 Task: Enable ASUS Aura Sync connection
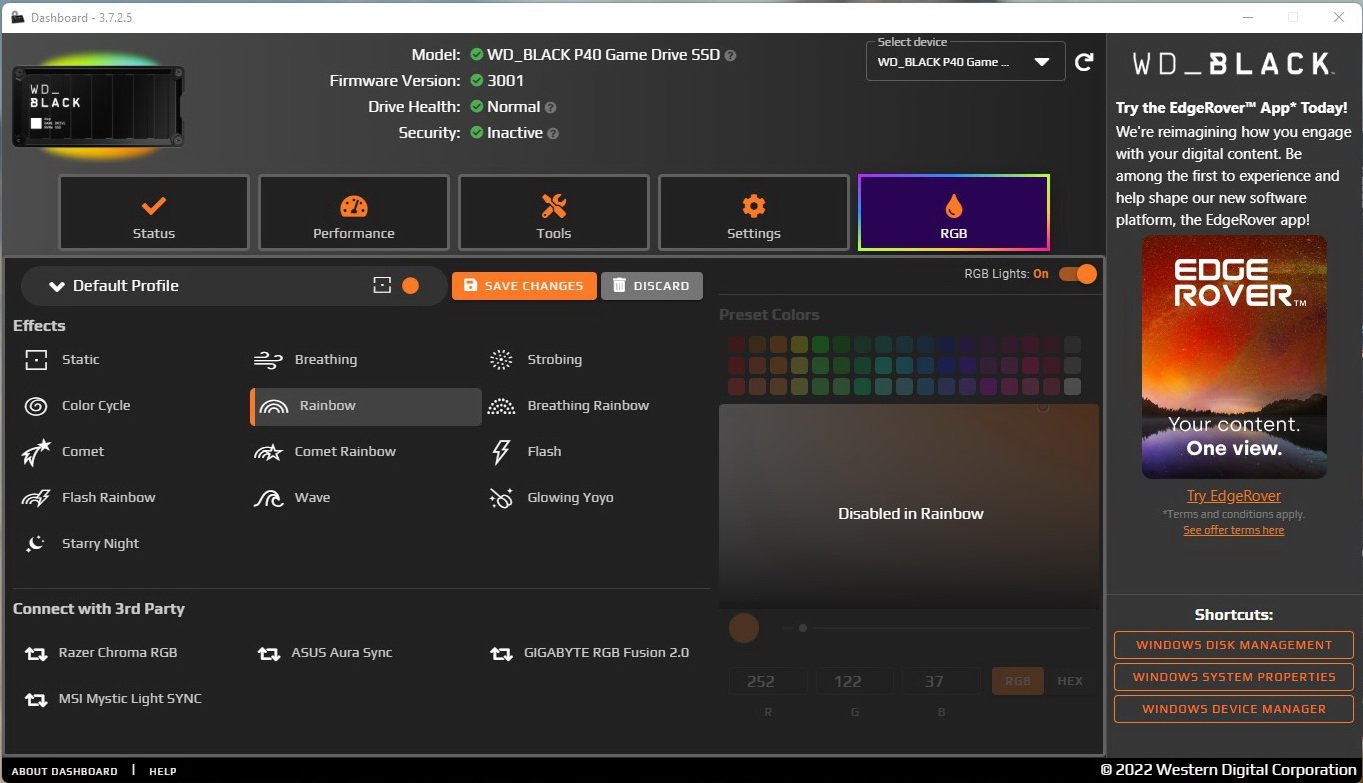coord(268,654)
